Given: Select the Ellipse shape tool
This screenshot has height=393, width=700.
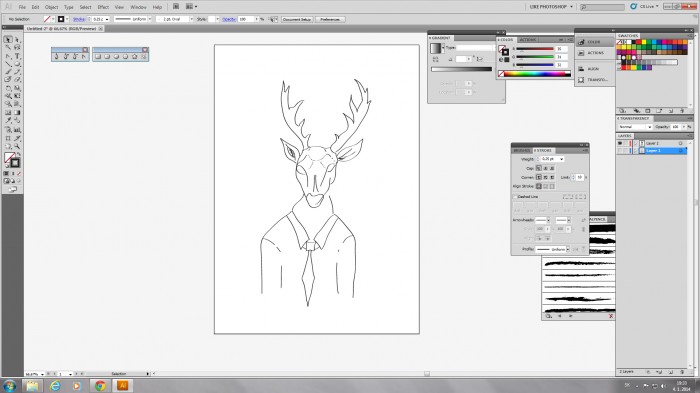Looking at the screenshot, I should pos(17,64).
